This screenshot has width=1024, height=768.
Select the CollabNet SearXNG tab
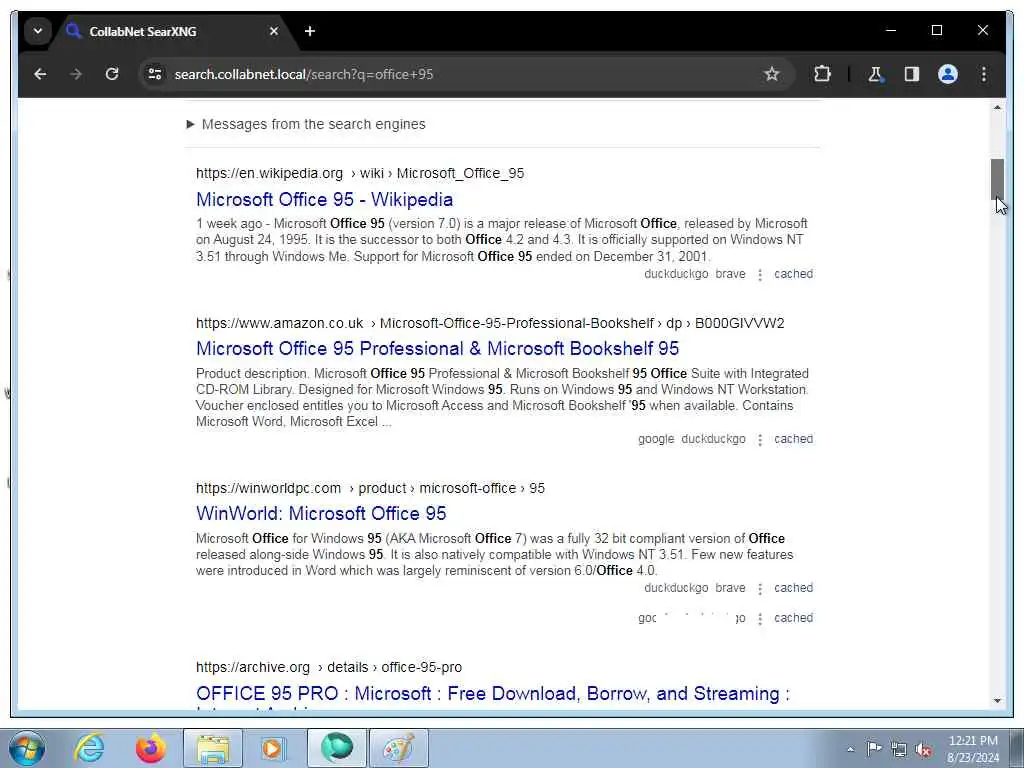(174, 31)
